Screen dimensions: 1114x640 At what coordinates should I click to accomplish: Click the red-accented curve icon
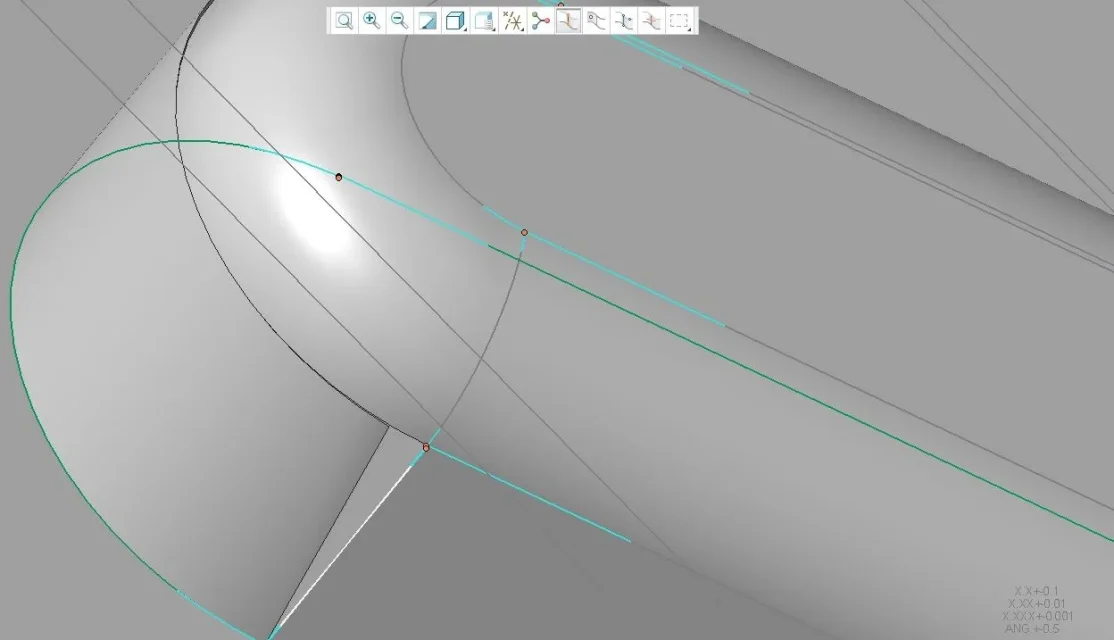coord(651,21)
